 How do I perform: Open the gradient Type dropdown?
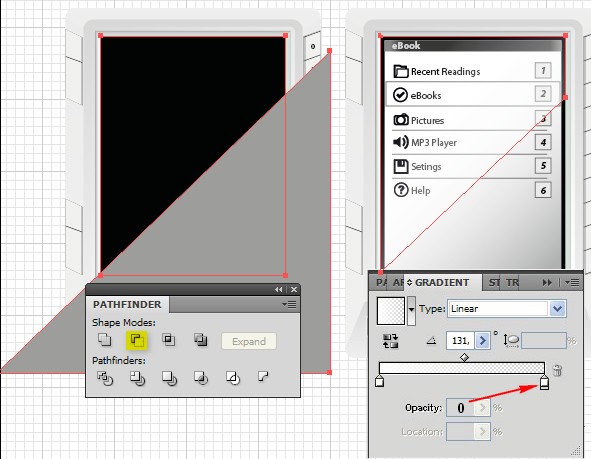tap(557, 309)
